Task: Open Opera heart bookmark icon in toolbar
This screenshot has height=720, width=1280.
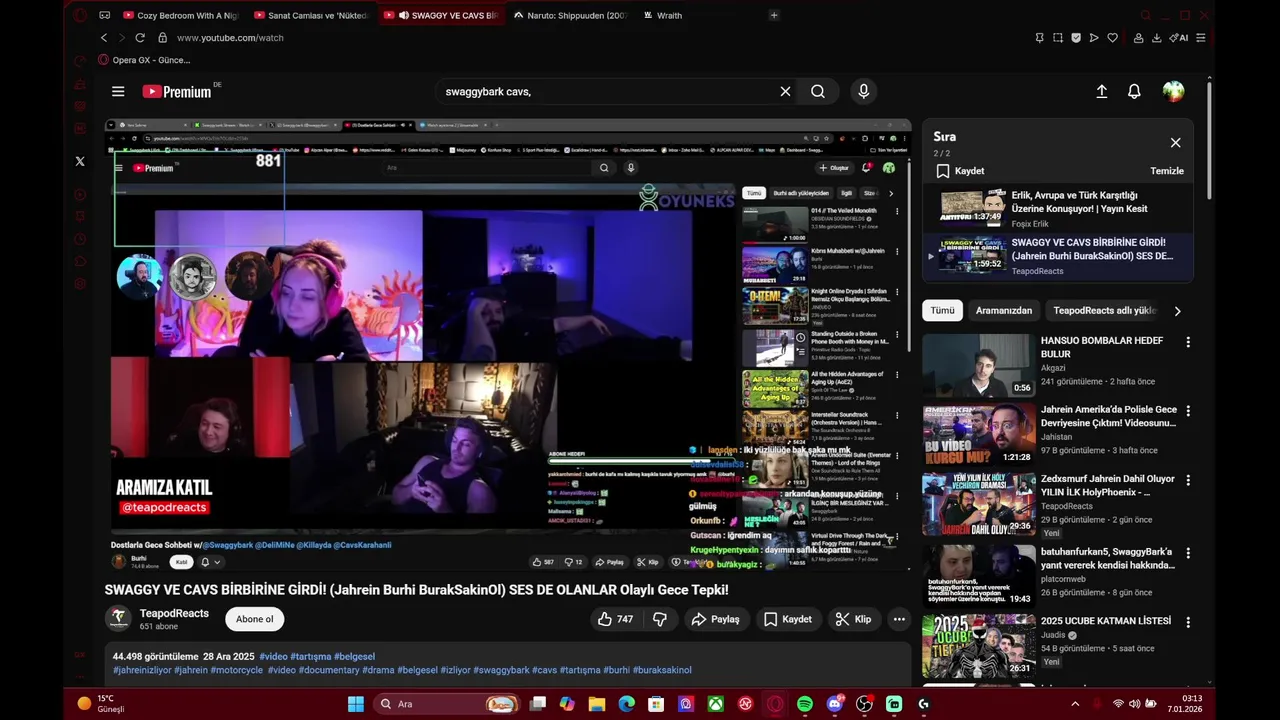Action: [1112, 38]
